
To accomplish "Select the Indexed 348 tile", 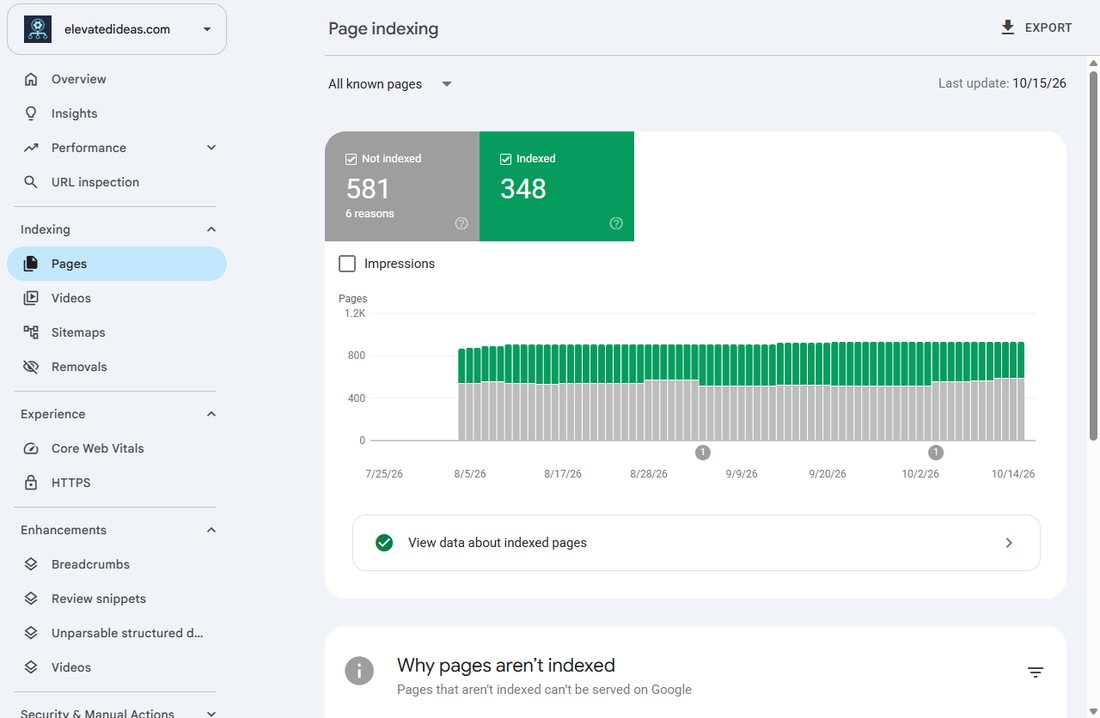I will tap(556, 186).
